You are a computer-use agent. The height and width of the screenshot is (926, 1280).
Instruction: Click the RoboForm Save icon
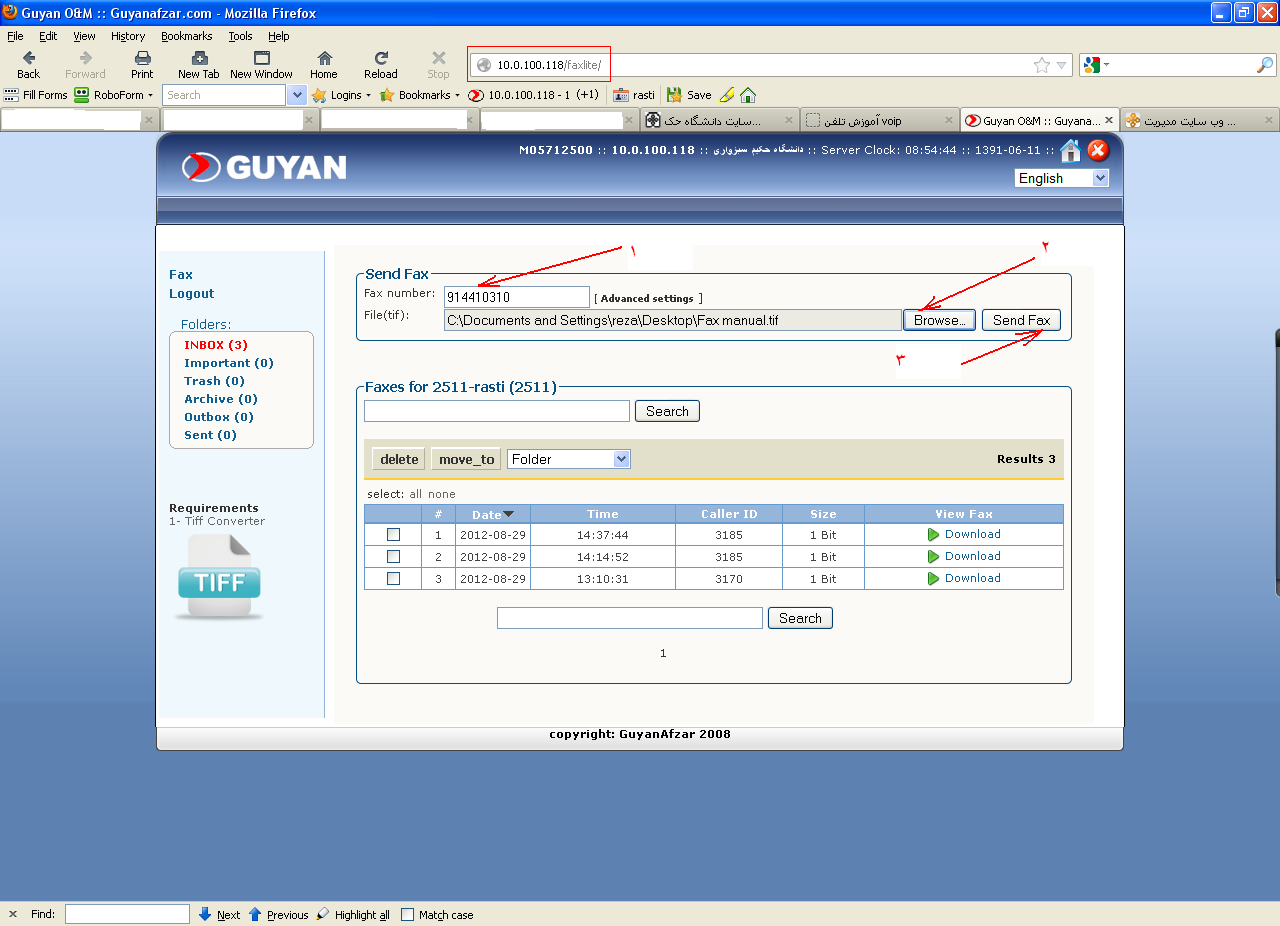[689, 95]
